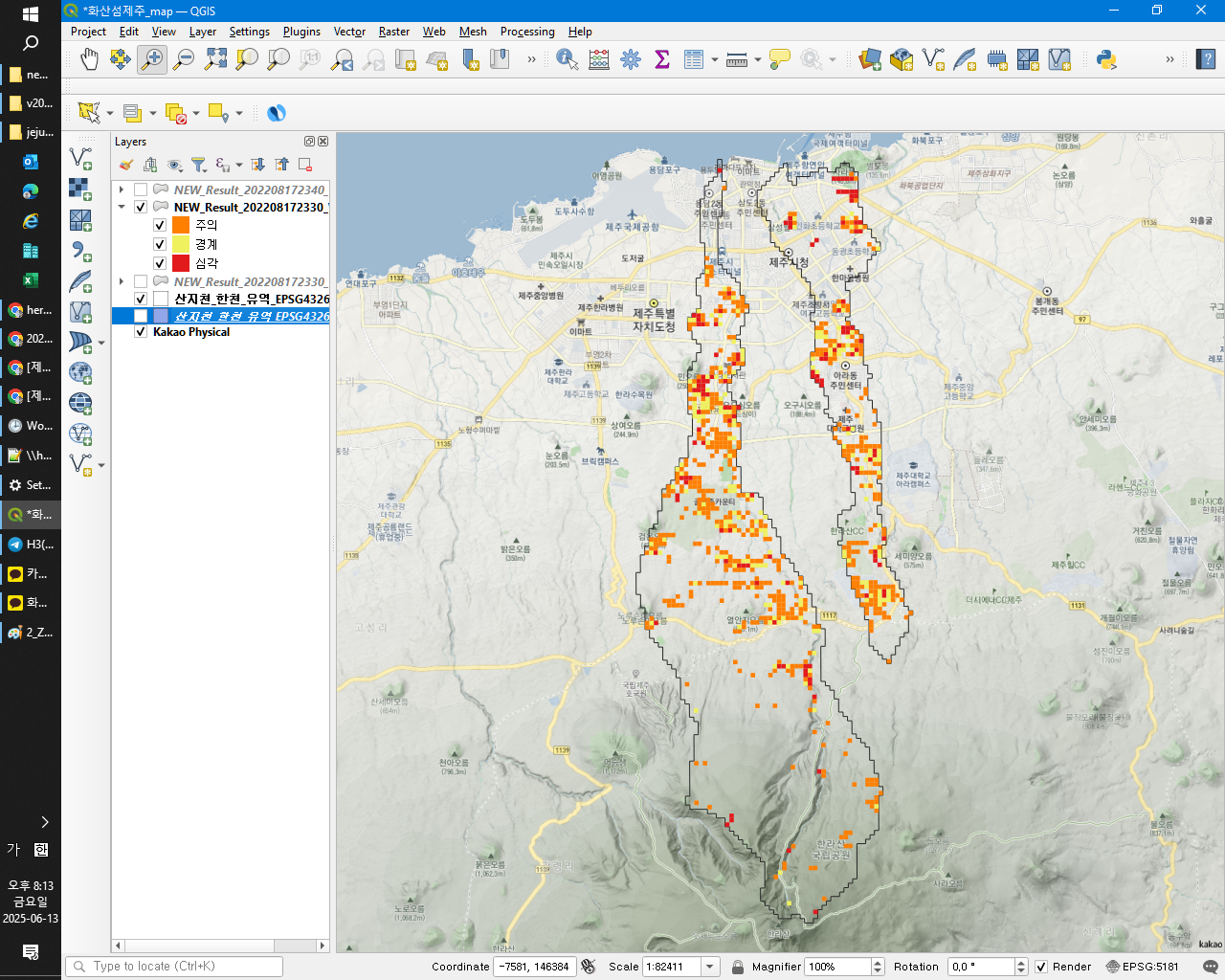Click the EPSG:5181 CRS button
Screen dimensions: 1225x980
[1142, 967]
